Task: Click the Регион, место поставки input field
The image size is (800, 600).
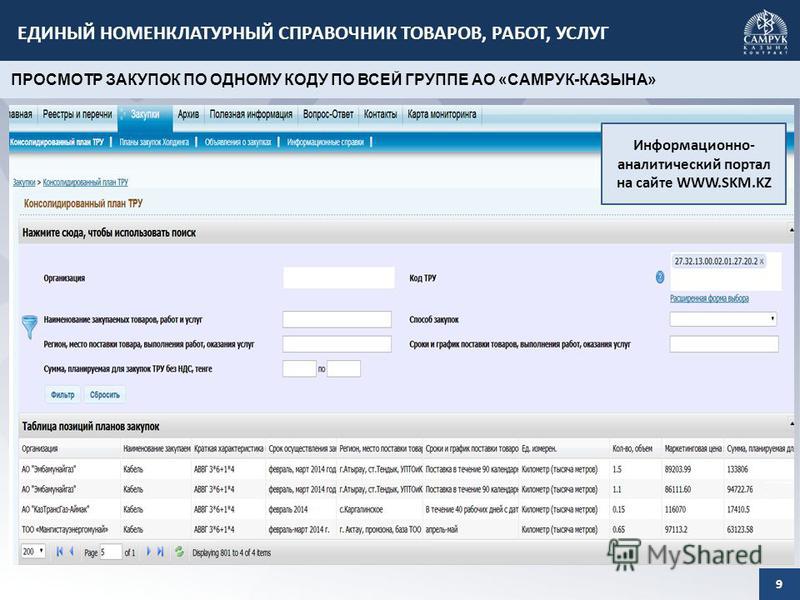Action: 337,344
